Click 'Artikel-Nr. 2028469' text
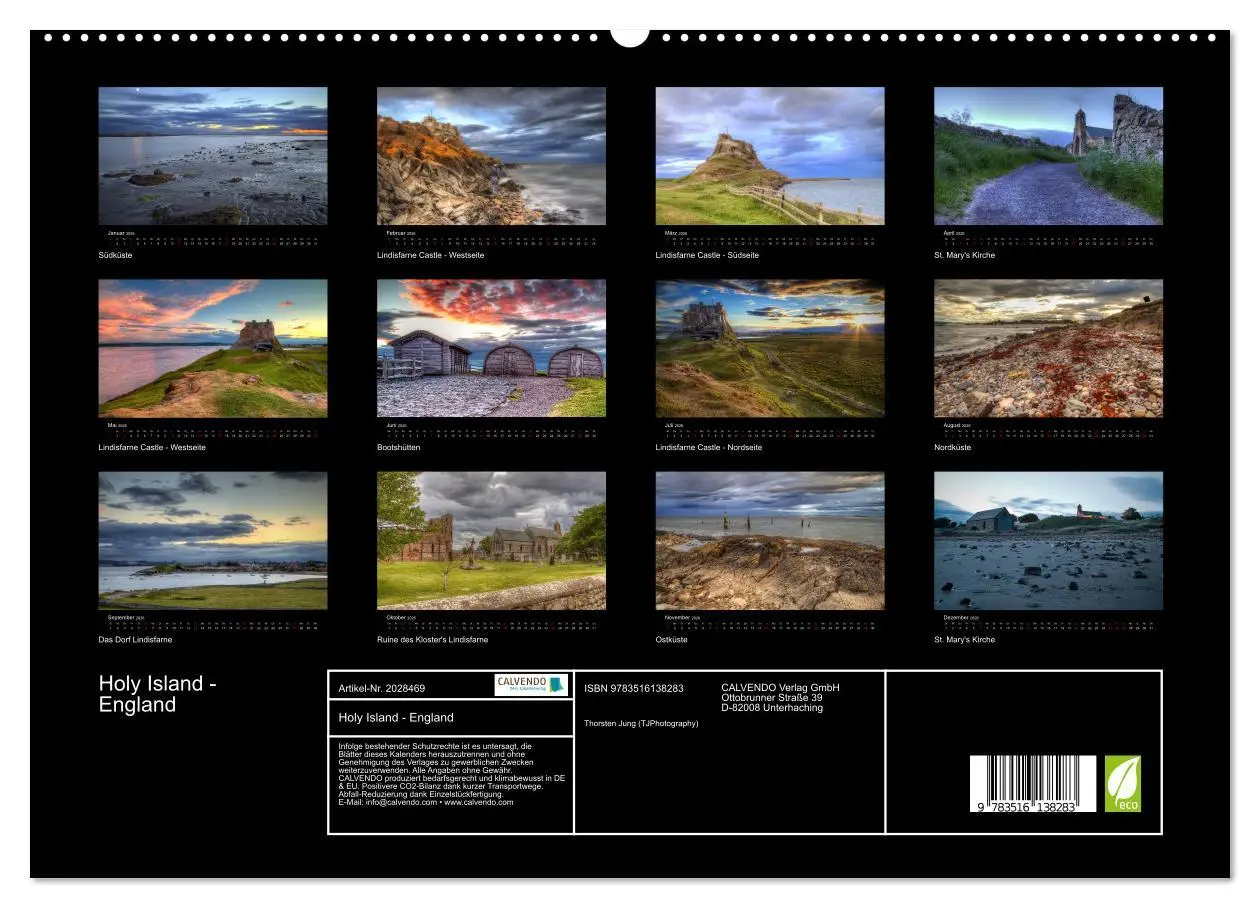 [x=381, y=688]
